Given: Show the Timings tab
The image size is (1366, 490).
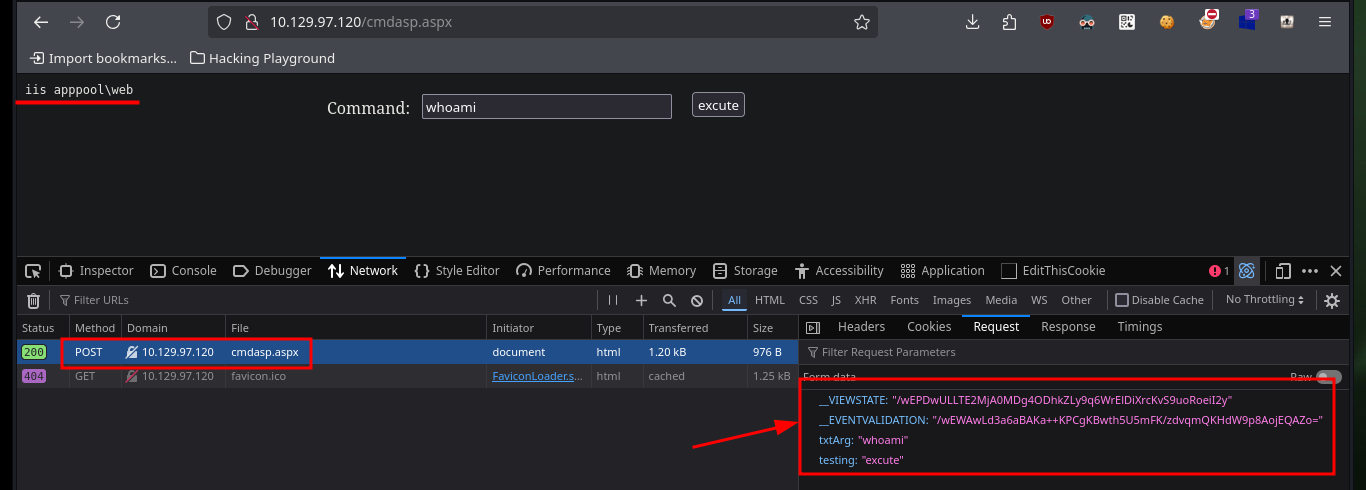Looking at the screenshot, I should [x=1140, y=327].
